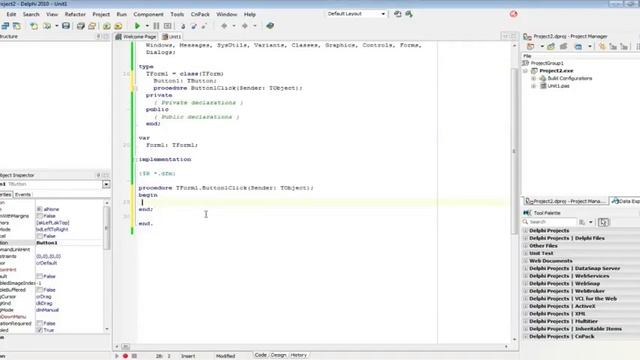Pause the running program from the toolbar

coord(156,26)
